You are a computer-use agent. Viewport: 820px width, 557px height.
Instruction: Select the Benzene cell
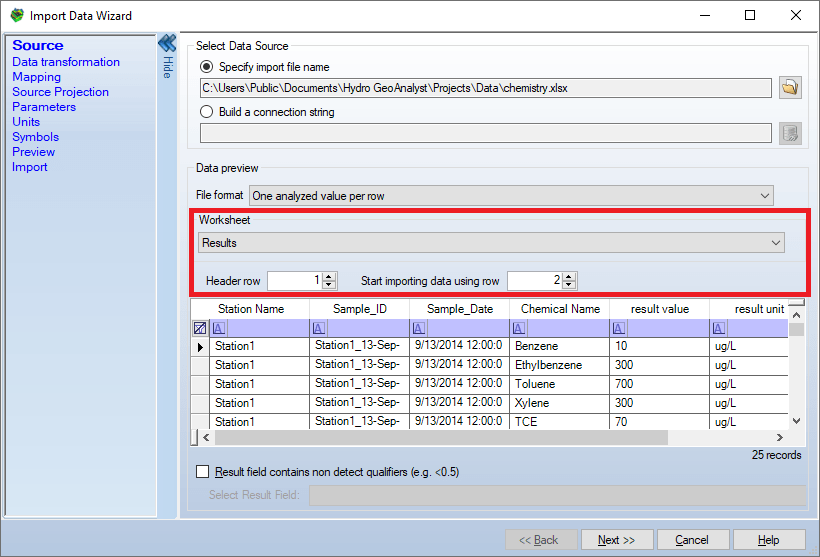pyautogui.click(x=559, y=346)
